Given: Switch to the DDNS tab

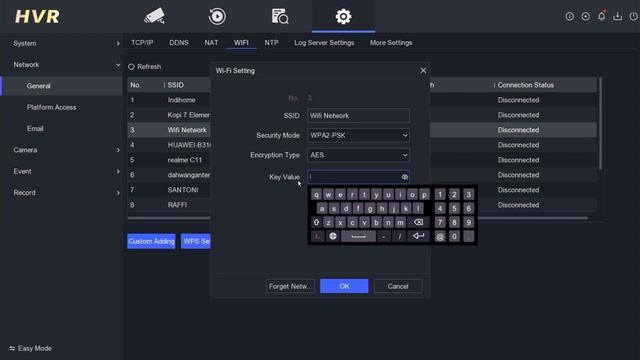Looking at the screenshot, I should point(179,42).
